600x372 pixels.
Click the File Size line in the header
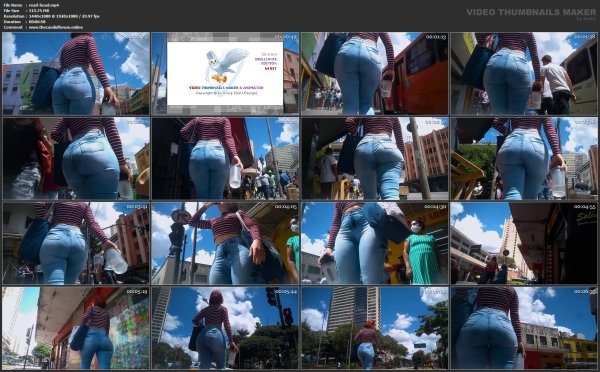(26, 11)
